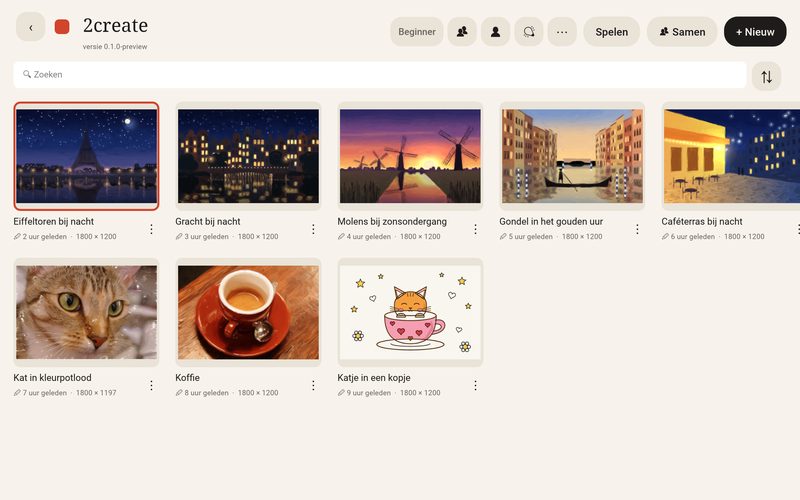The image size is (800, 500).
Task: Open the Gondel in het gouden uur thumbnail
Action: 572,156
